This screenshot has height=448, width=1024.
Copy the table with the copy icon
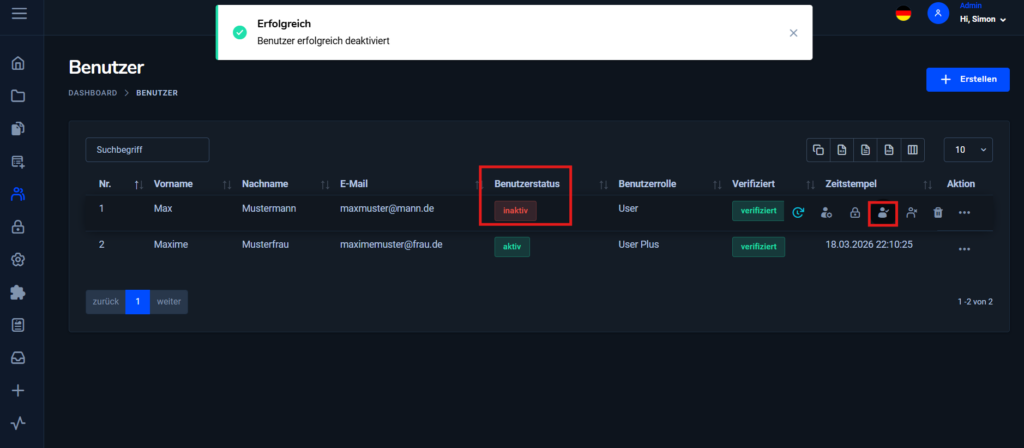click(x=818, y=150)
